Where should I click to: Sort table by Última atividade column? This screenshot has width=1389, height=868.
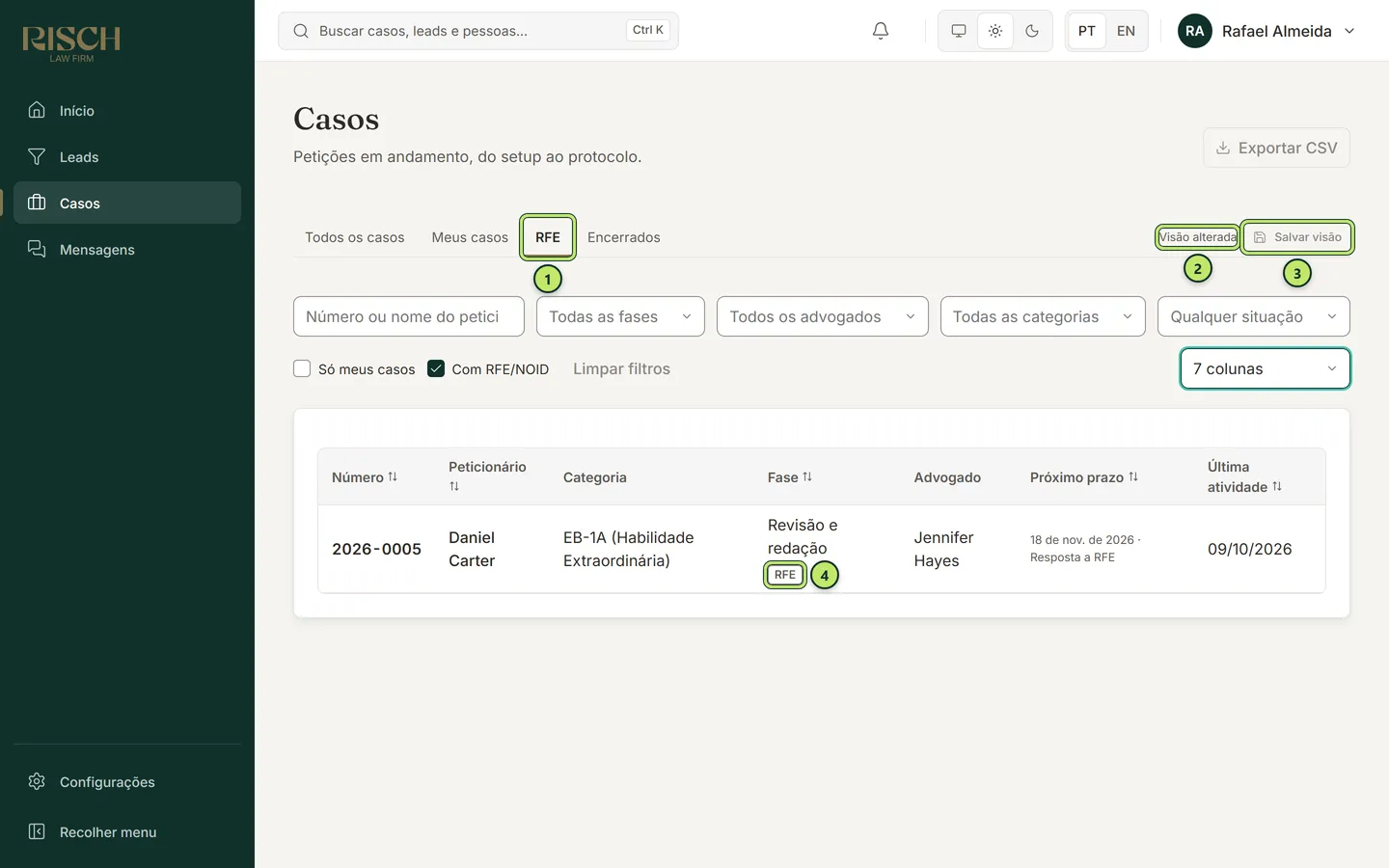[1244, 476]
